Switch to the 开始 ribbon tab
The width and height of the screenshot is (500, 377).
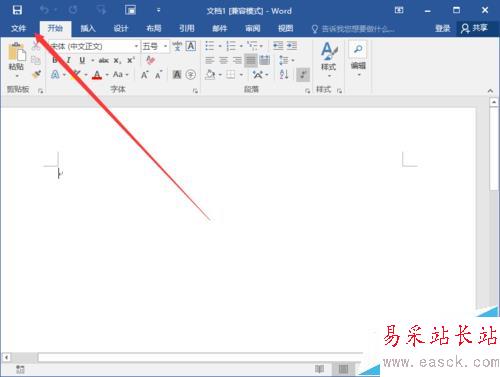coord(55,28)
